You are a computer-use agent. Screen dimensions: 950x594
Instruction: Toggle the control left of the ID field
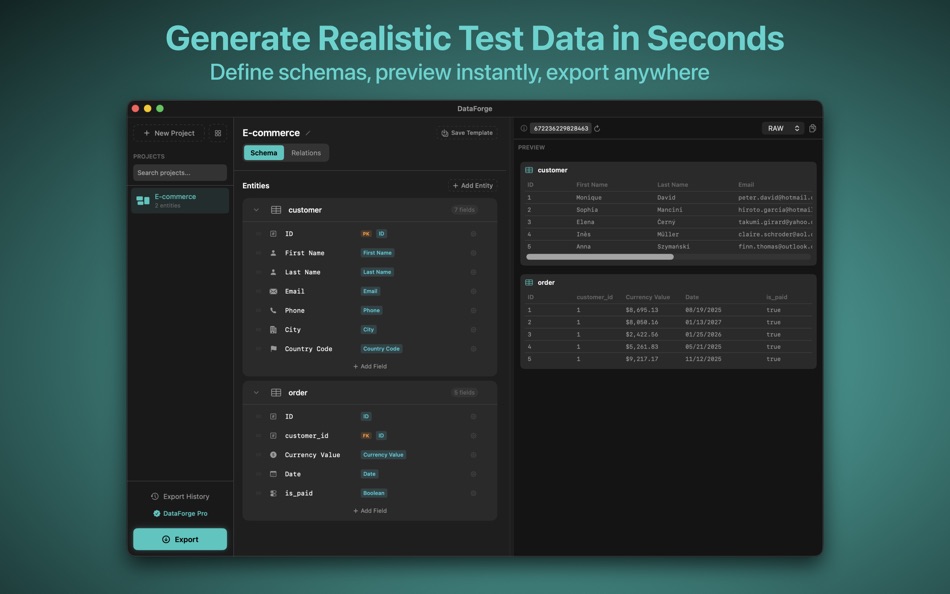coord(256,233)
